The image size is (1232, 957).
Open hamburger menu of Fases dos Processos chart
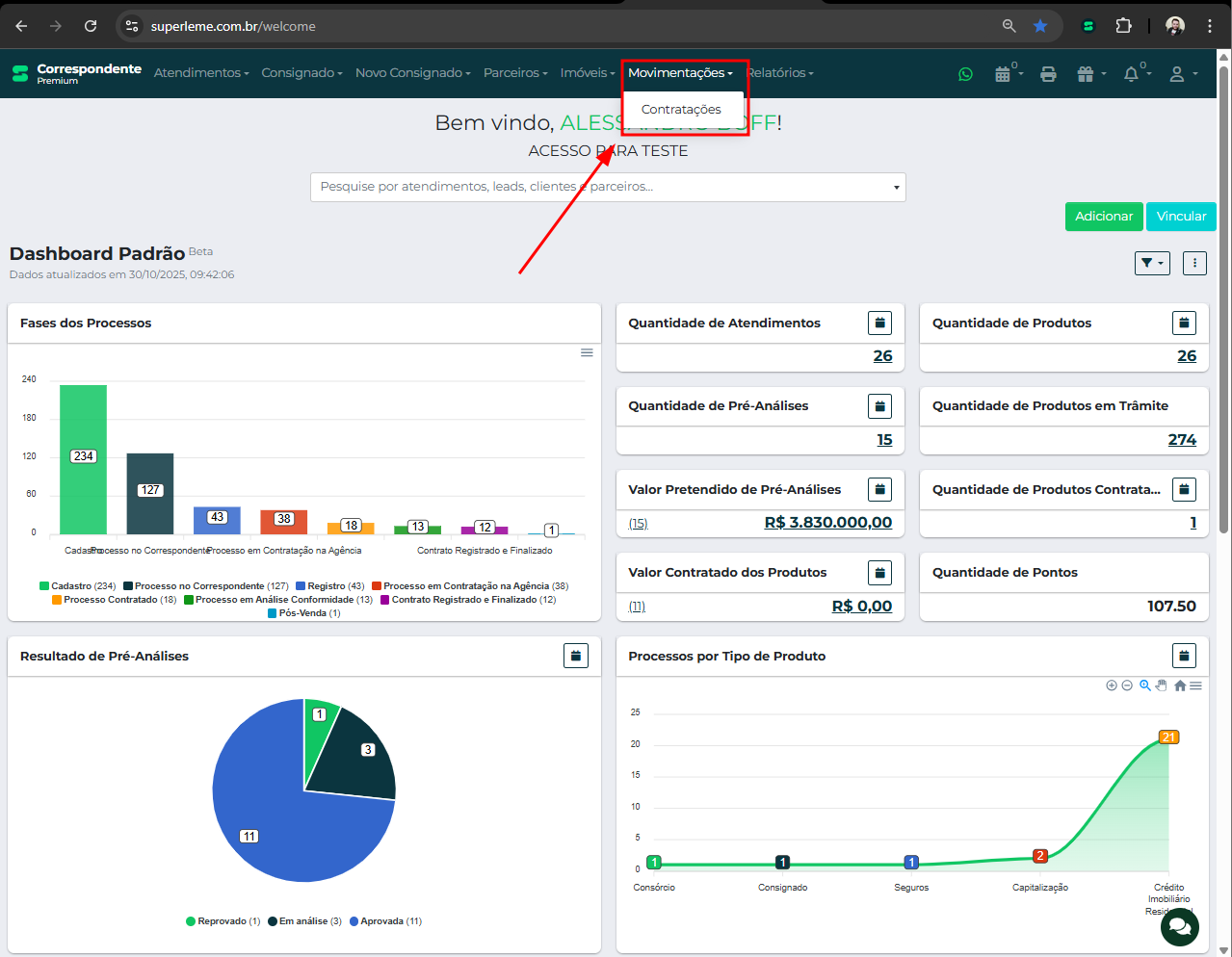[587, 353]
